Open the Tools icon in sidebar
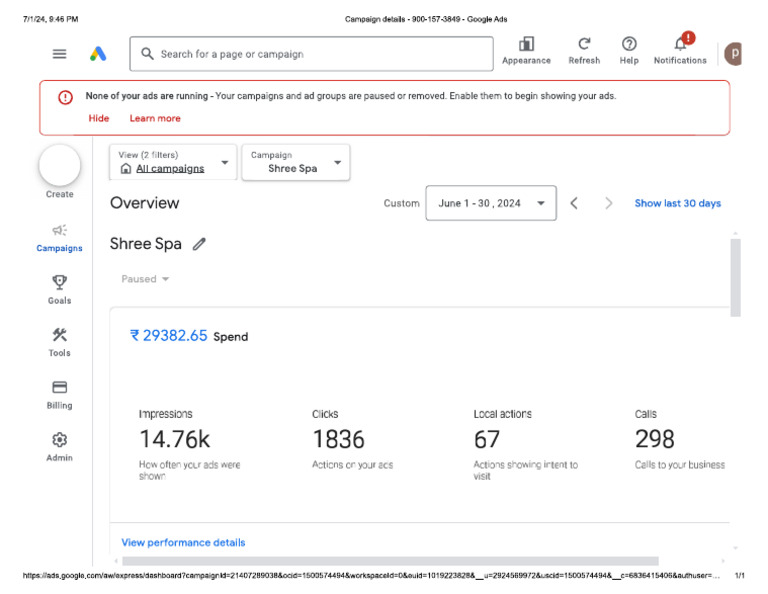 59,336
